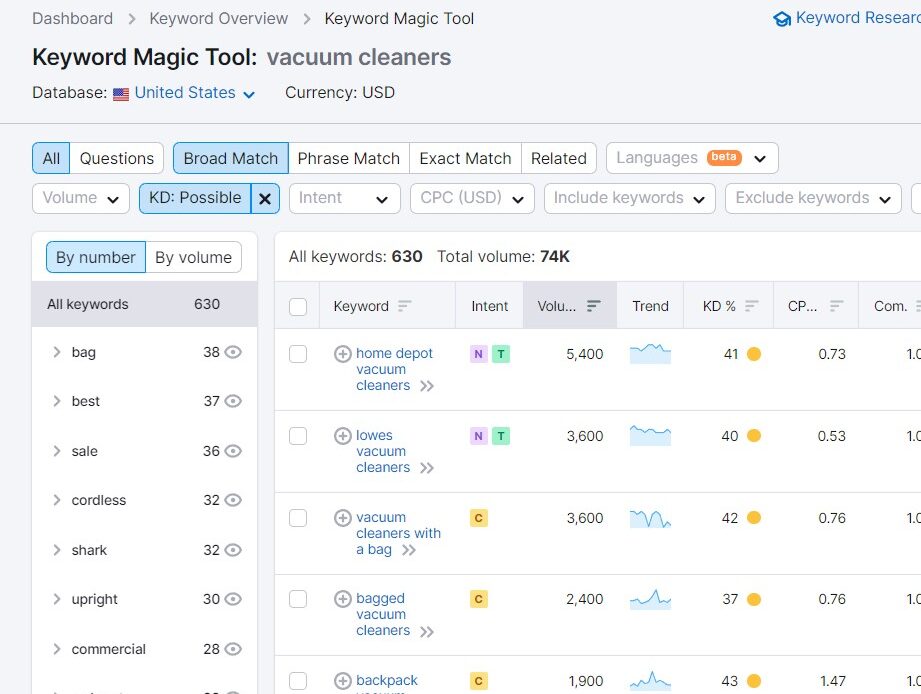The height and width of the screenshot is (694, 921).
Task: Click N intent badge for home depot row
Action: (x=478, y=354)
